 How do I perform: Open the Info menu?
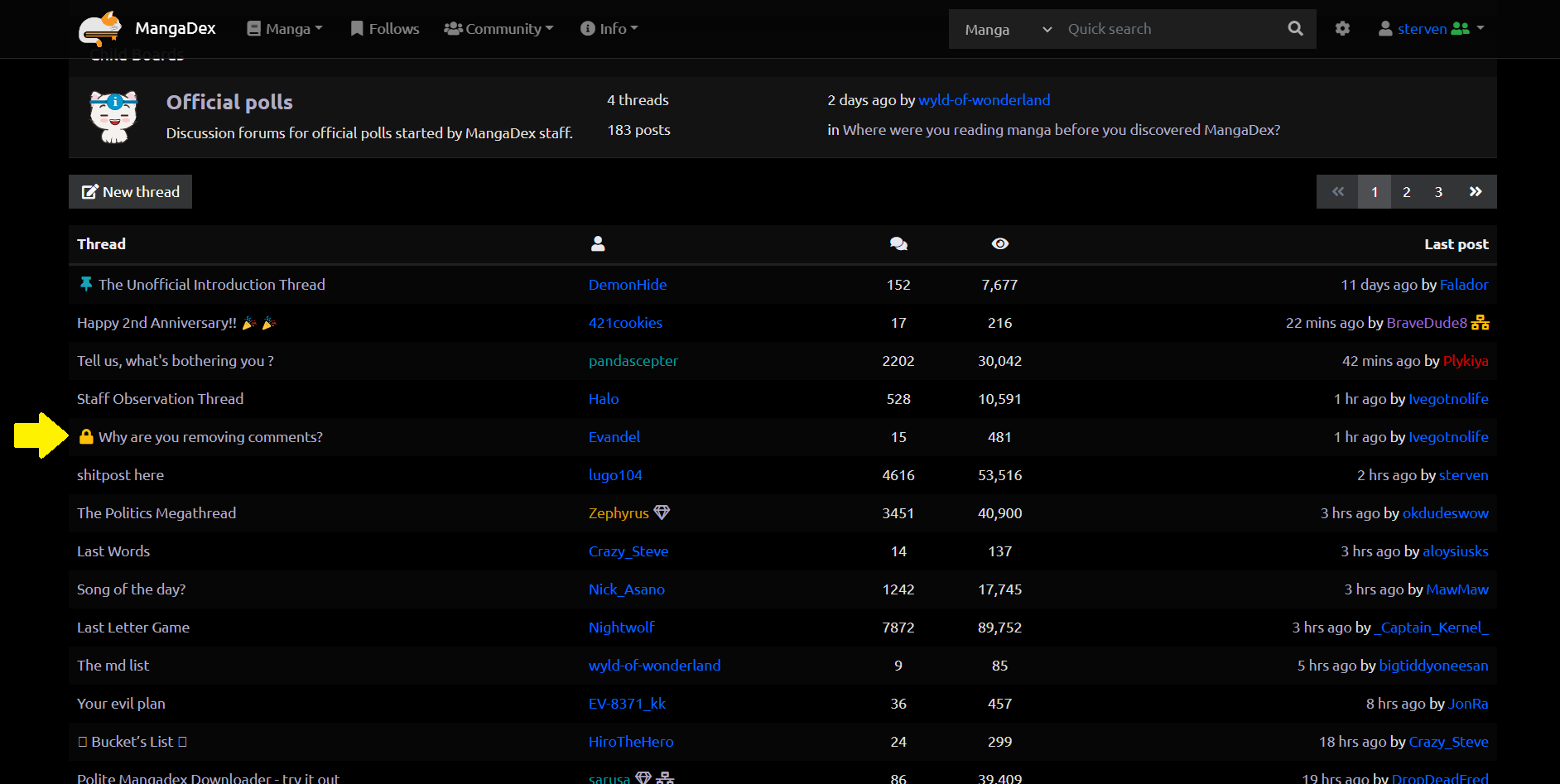click(609, 29)
